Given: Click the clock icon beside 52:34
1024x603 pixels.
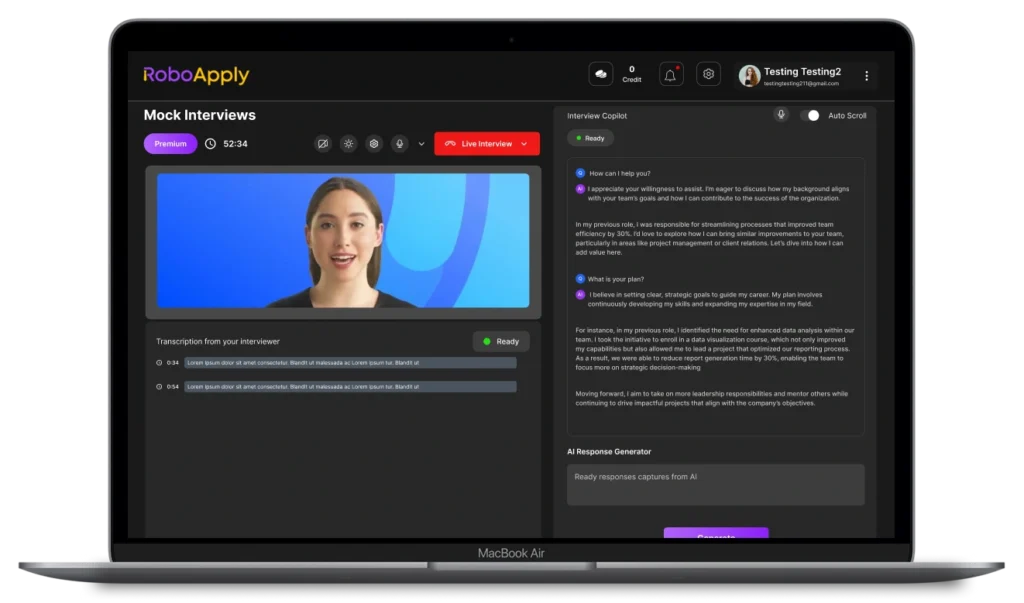Looking at the screenshot, I should (x=210, y=144).
